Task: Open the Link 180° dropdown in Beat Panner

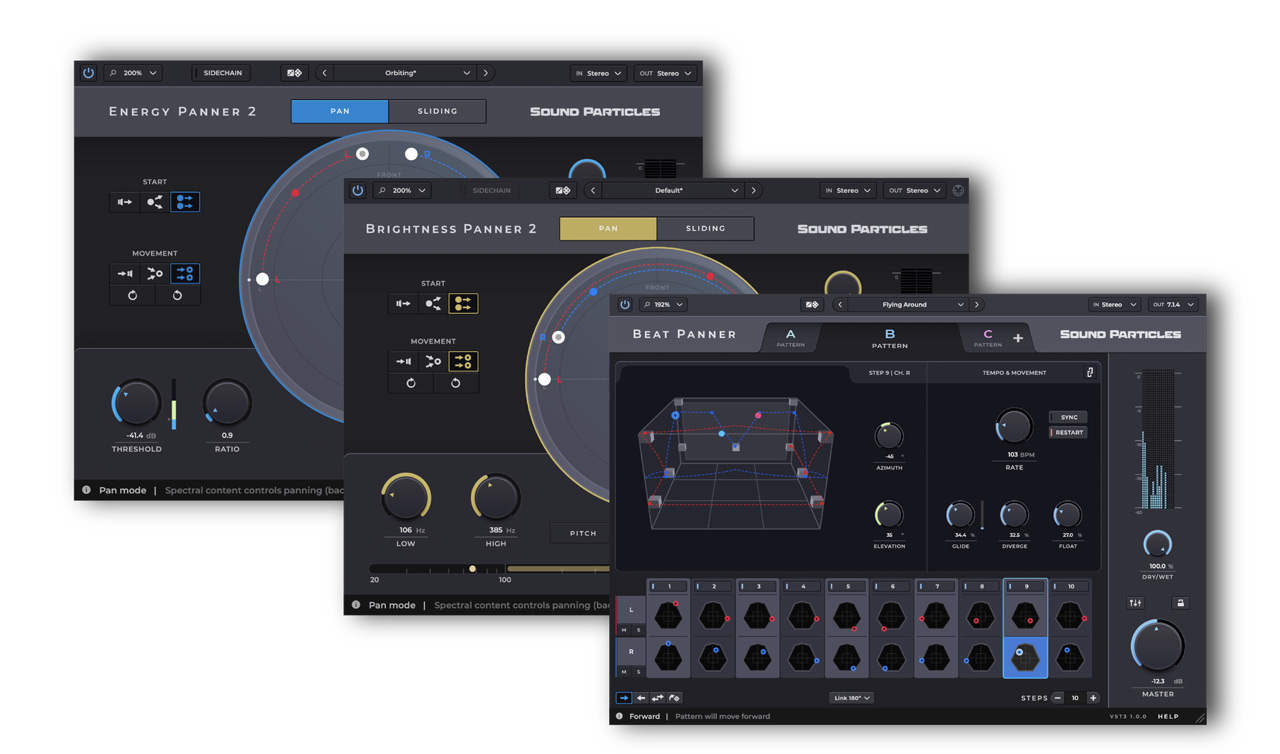Action: pos(851,698)
